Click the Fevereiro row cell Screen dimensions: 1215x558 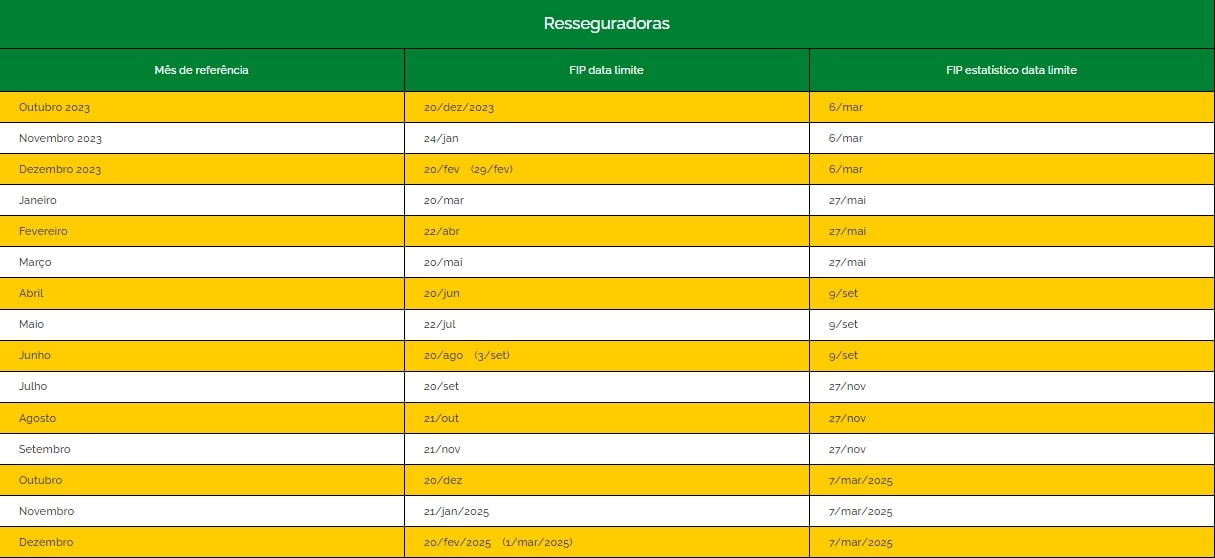(x=202, y=231)
